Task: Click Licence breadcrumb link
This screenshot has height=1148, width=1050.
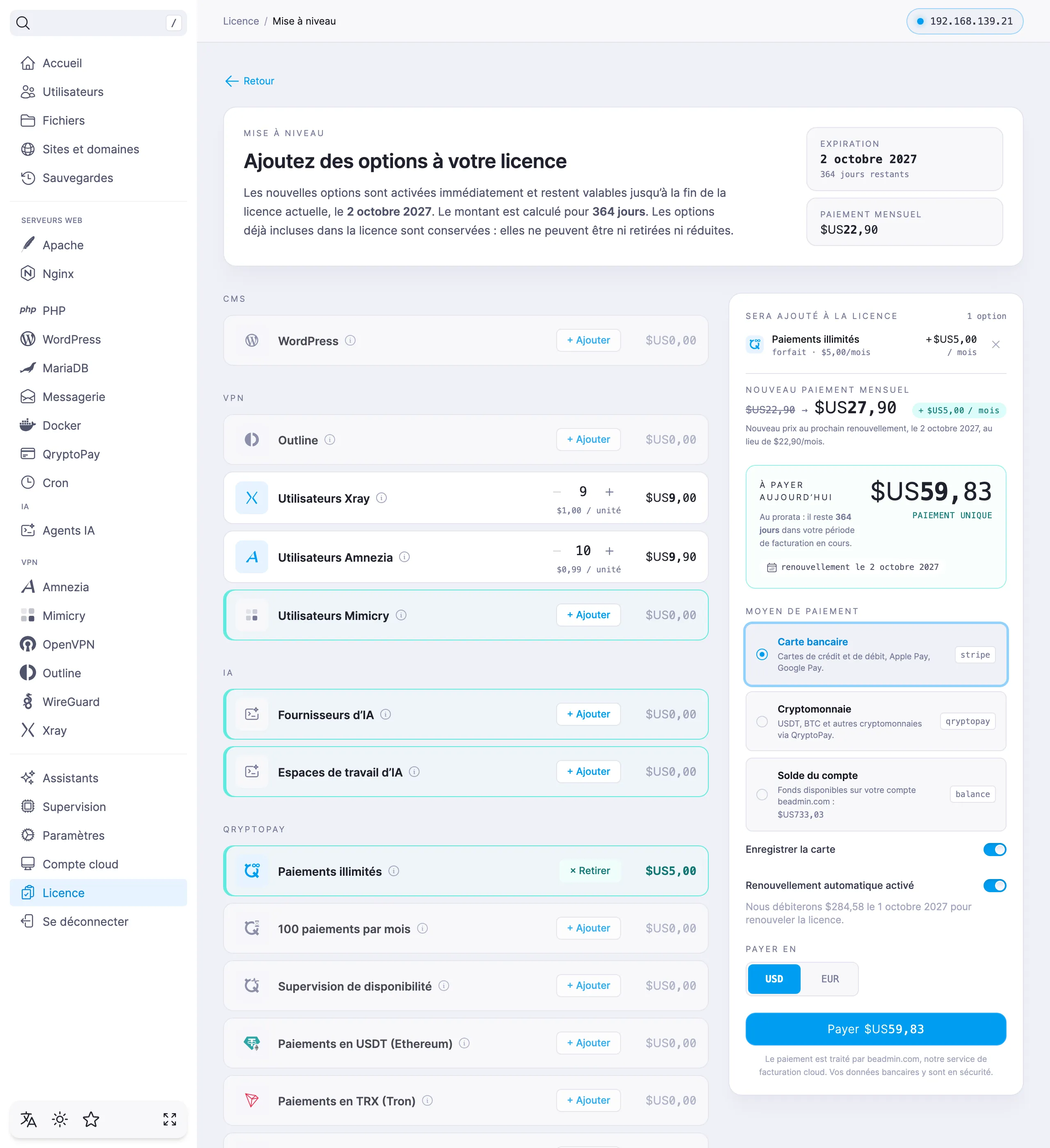Action: (241, 21)
